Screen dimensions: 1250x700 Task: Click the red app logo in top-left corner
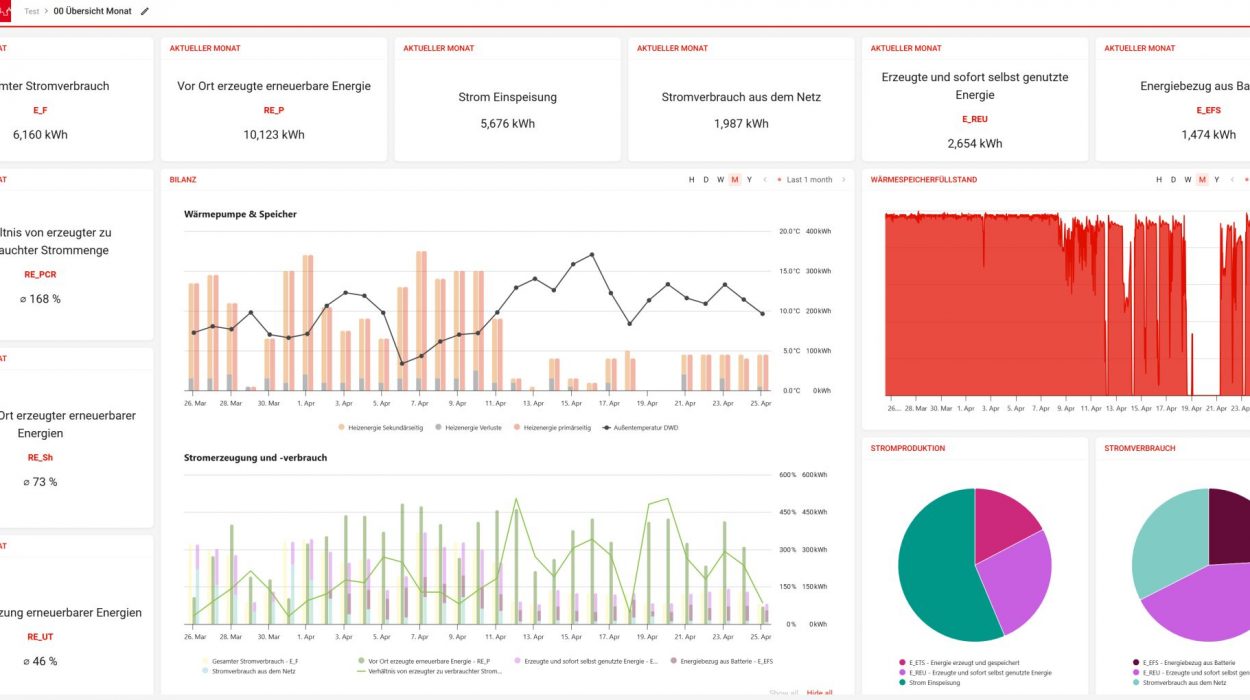pyautogui.click(x=3, y=11)
